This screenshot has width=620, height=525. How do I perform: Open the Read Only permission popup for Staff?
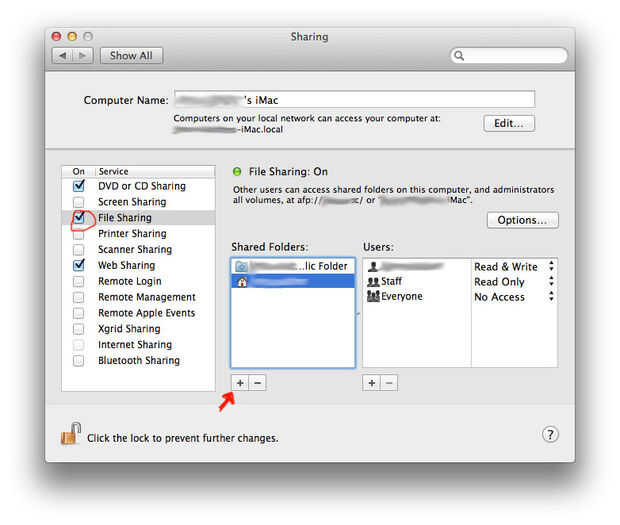click(514, 281)
